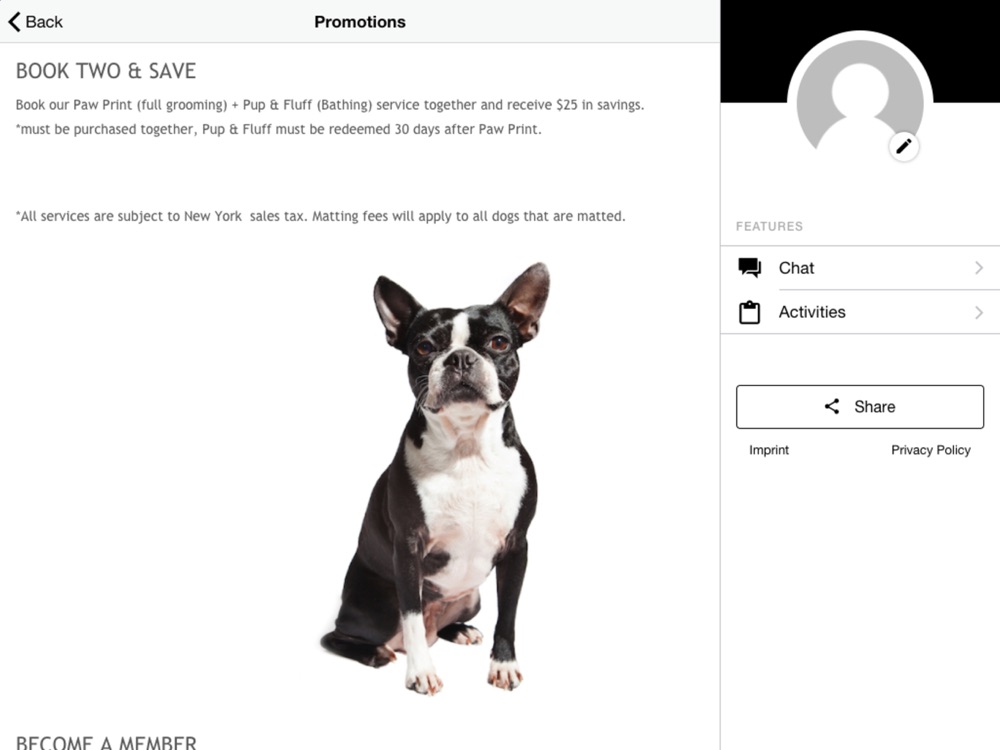Tap the Boston Terrier dog image
The height and width of the screenshot is (750, 1000).
point(435,478)
